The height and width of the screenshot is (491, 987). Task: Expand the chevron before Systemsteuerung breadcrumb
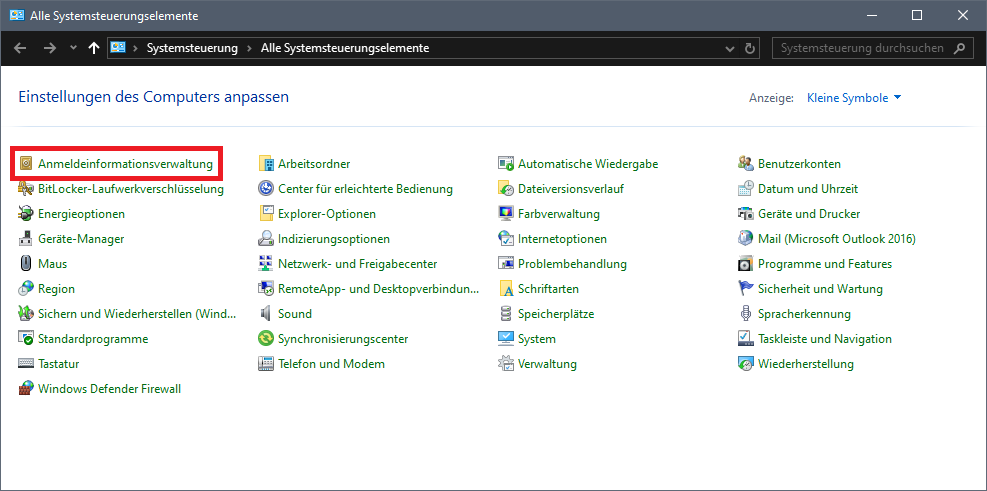pos(135,48)
